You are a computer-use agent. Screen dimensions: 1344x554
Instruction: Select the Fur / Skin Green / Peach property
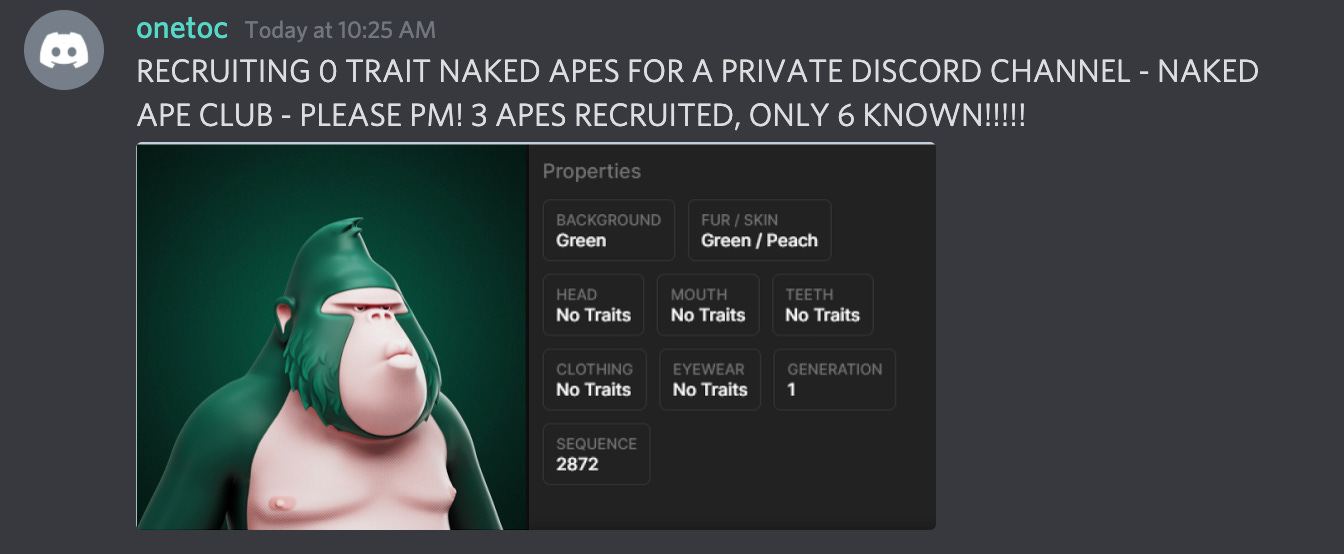pos(759,230)
